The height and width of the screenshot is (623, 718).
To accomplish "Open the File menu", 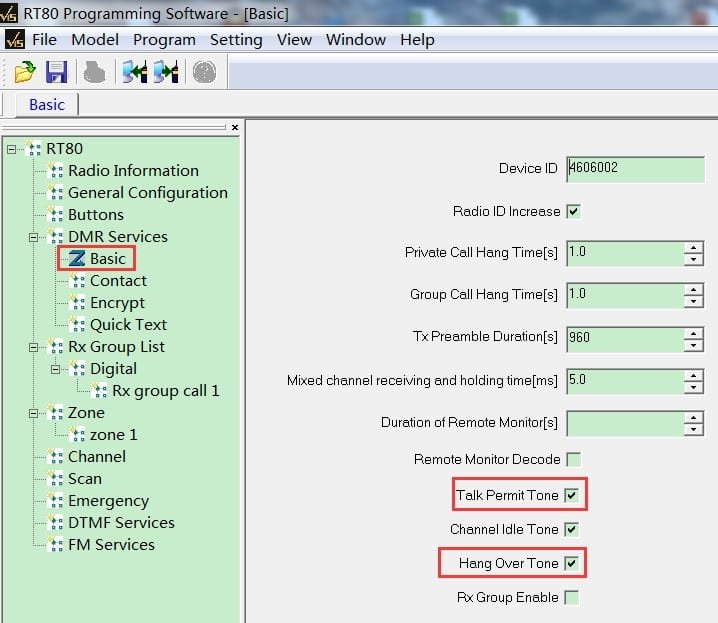I will (44, 40).
